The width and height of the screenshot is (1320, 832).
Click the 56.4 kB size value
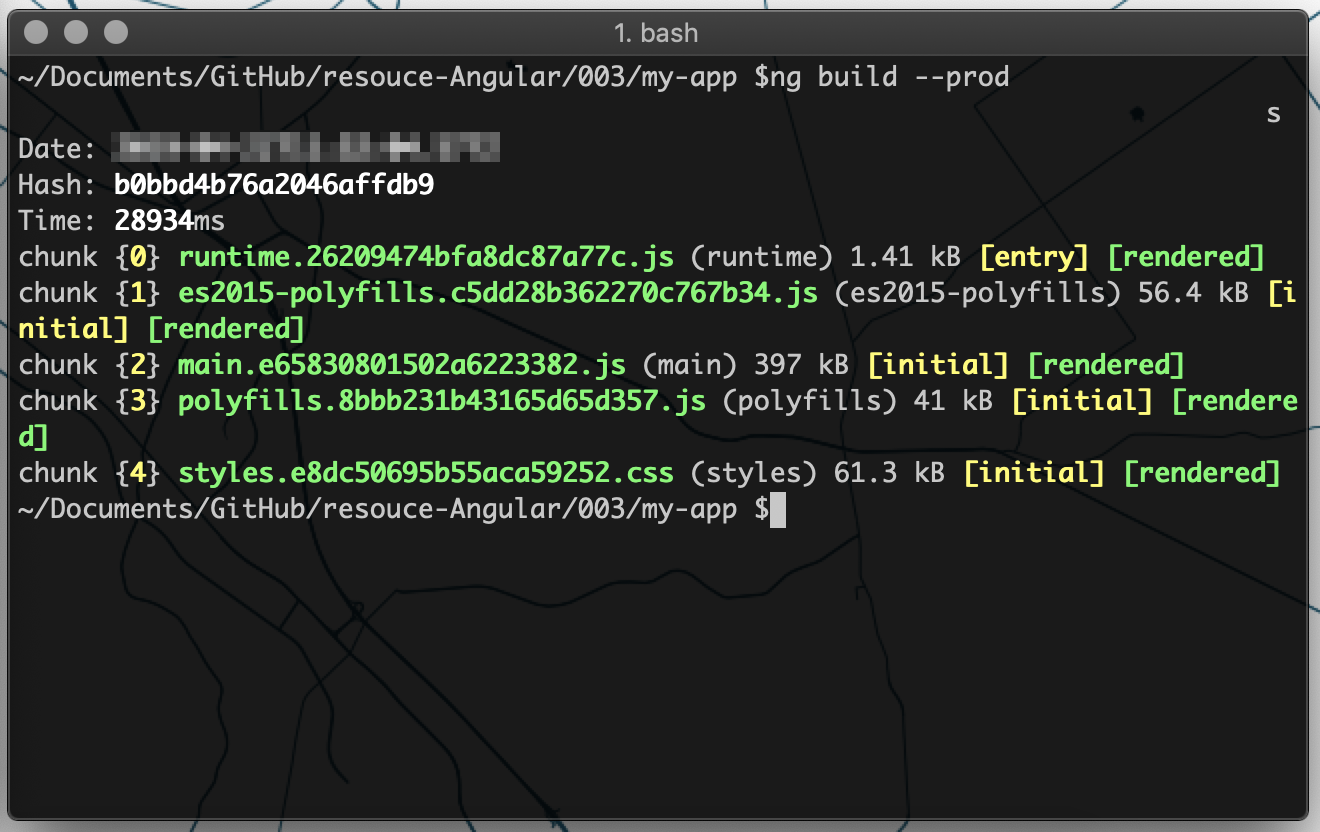(x=1194, y=293)
